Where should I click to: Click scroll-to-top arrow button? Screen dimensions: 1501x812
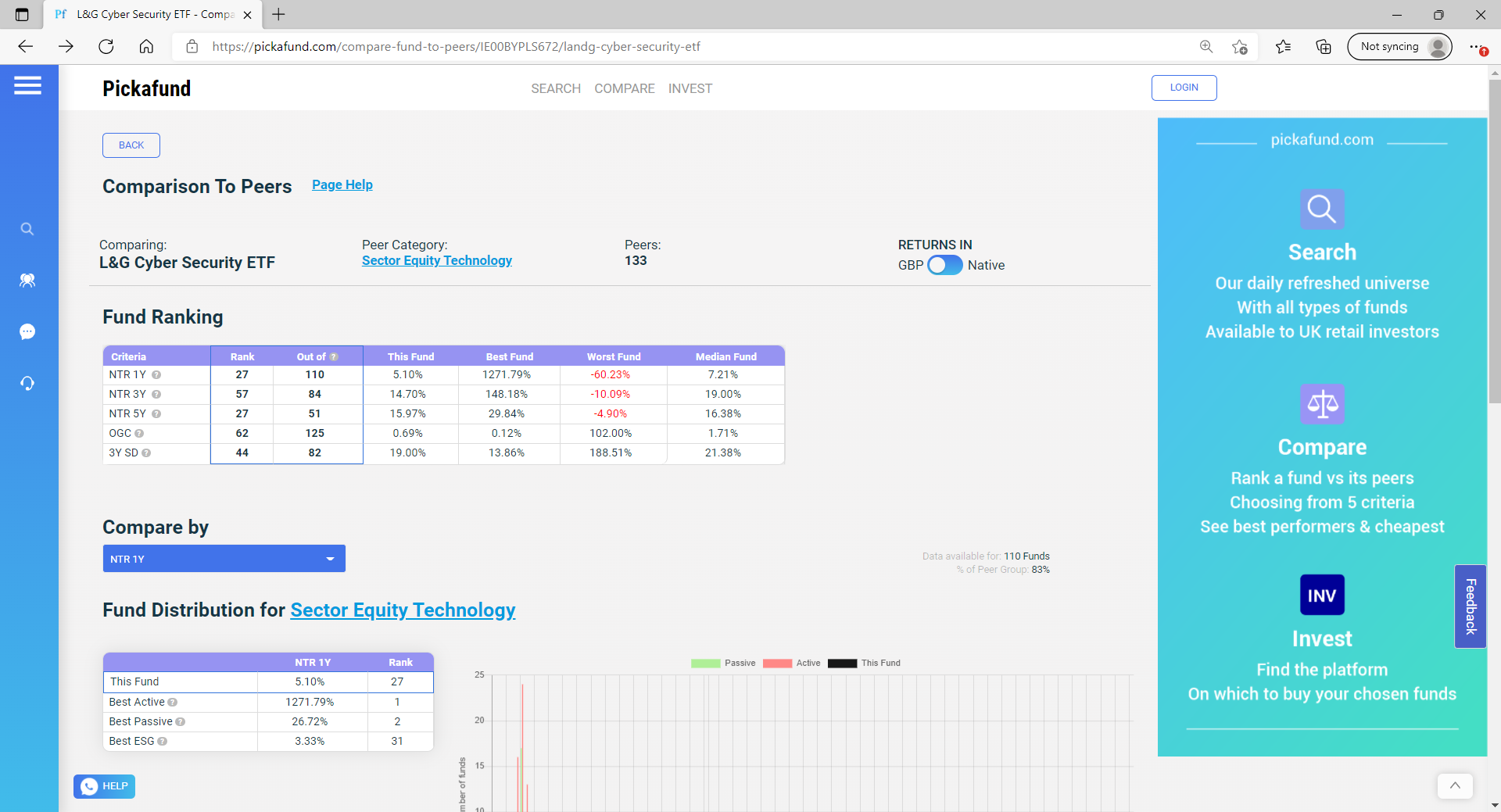tap(1455, 785)
